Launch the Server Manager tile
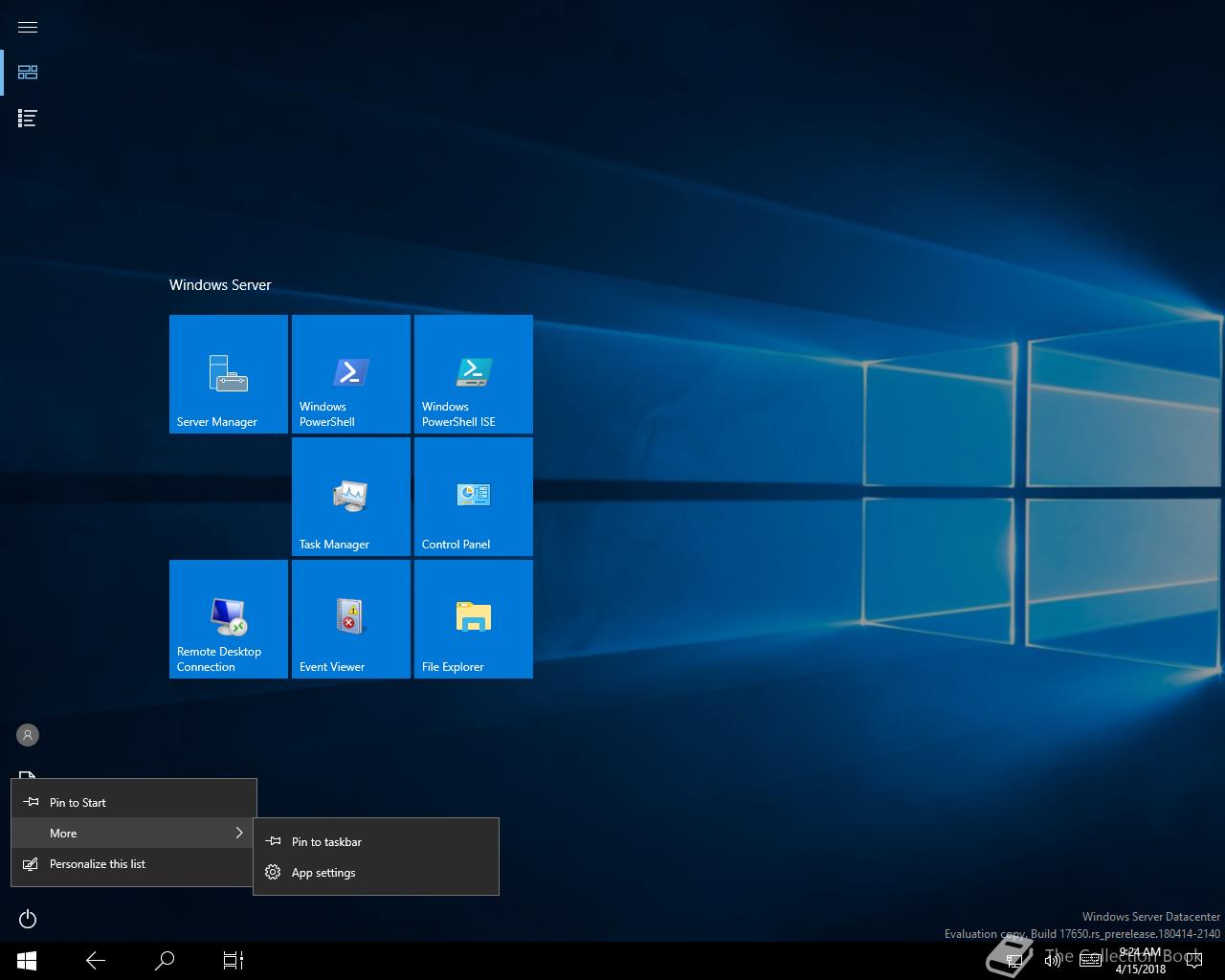The image size is (1225, 980). point(229,374)
